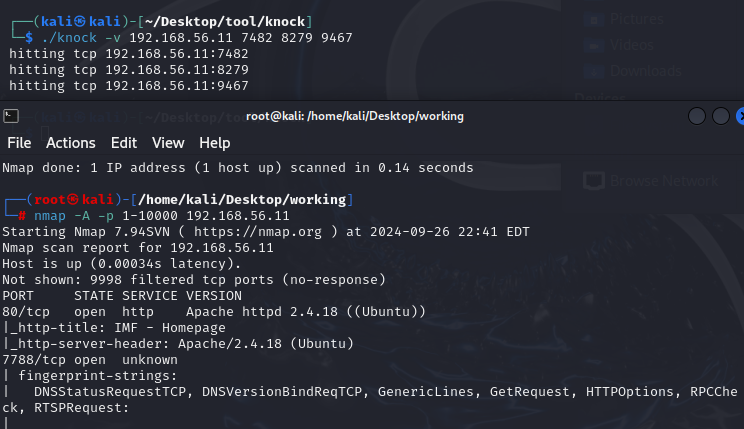Maximize the root@kali terminal window
The width and height of the screenshot is (744, 429).
721,116
